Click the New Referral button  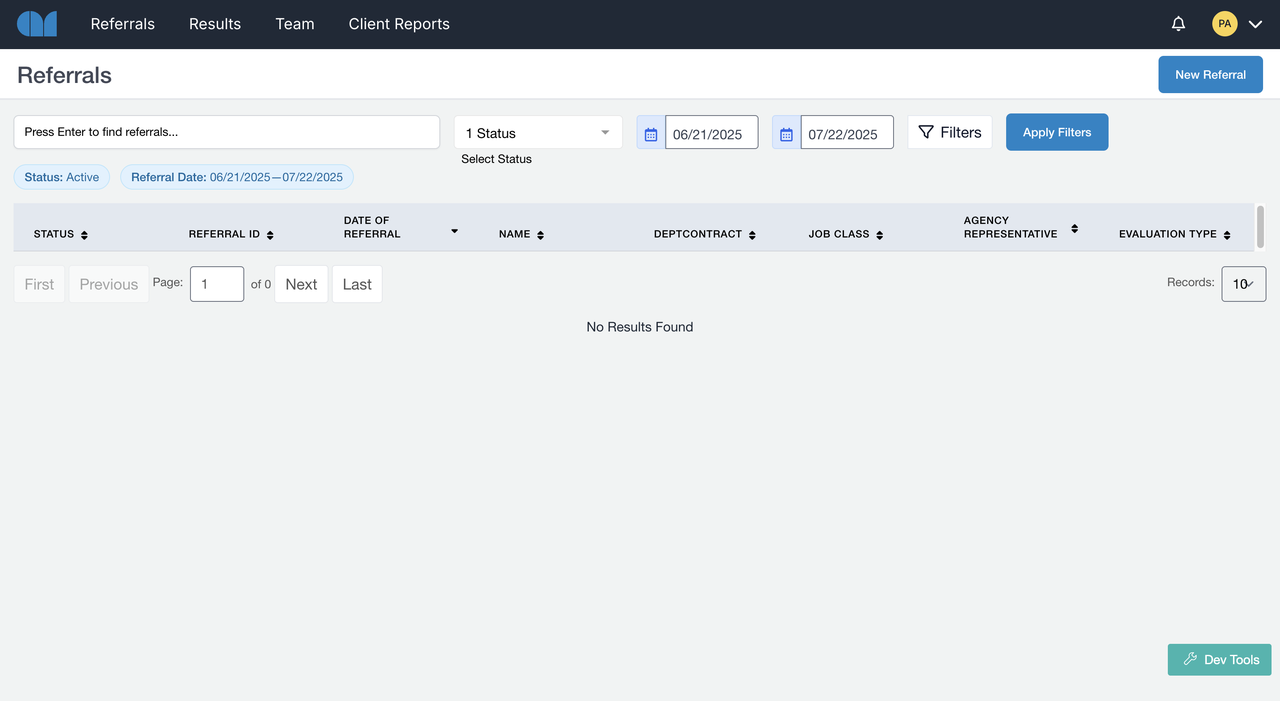pos(1210,74)
